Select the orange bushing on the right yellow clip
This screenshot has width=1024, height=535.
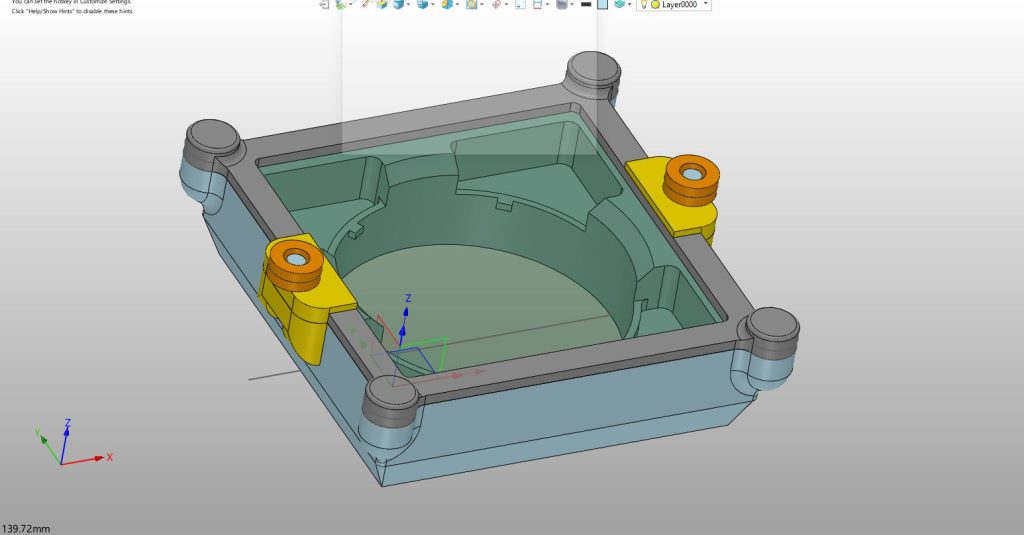(692, 178)
